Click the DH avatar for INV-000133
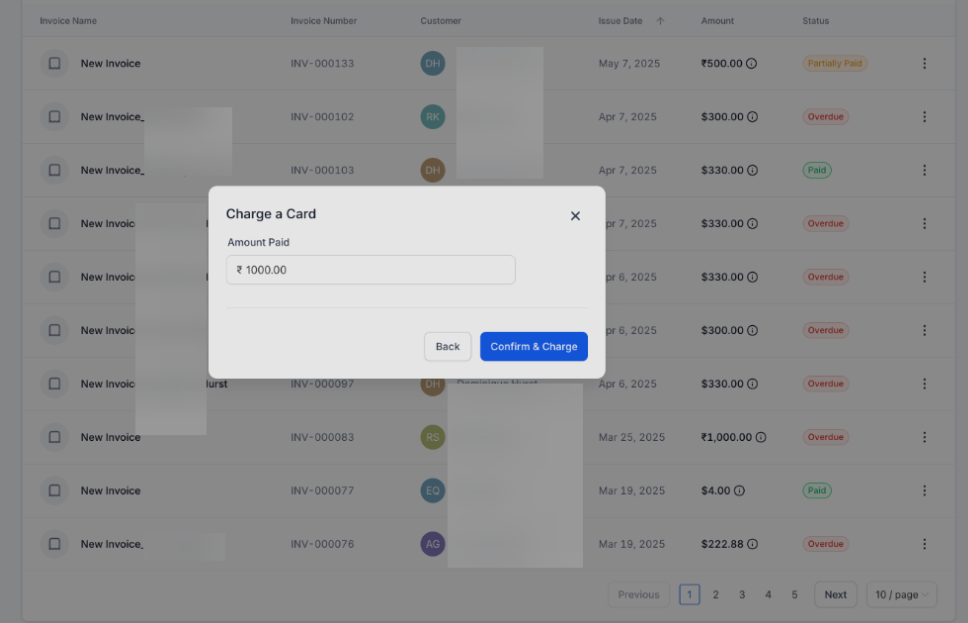Screen dimensions: 968x623 [432, 64]
